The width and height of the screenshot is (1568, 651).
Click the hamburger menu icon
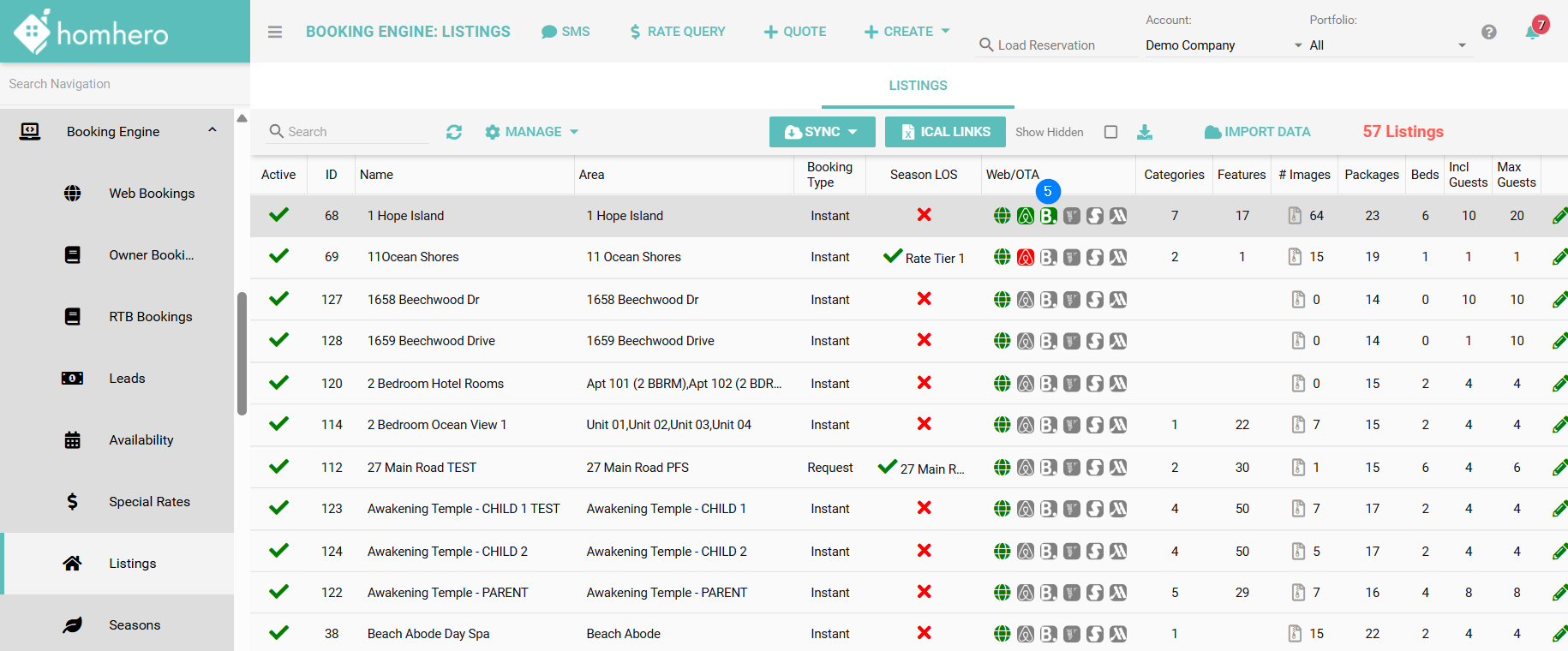pos(274,32)
